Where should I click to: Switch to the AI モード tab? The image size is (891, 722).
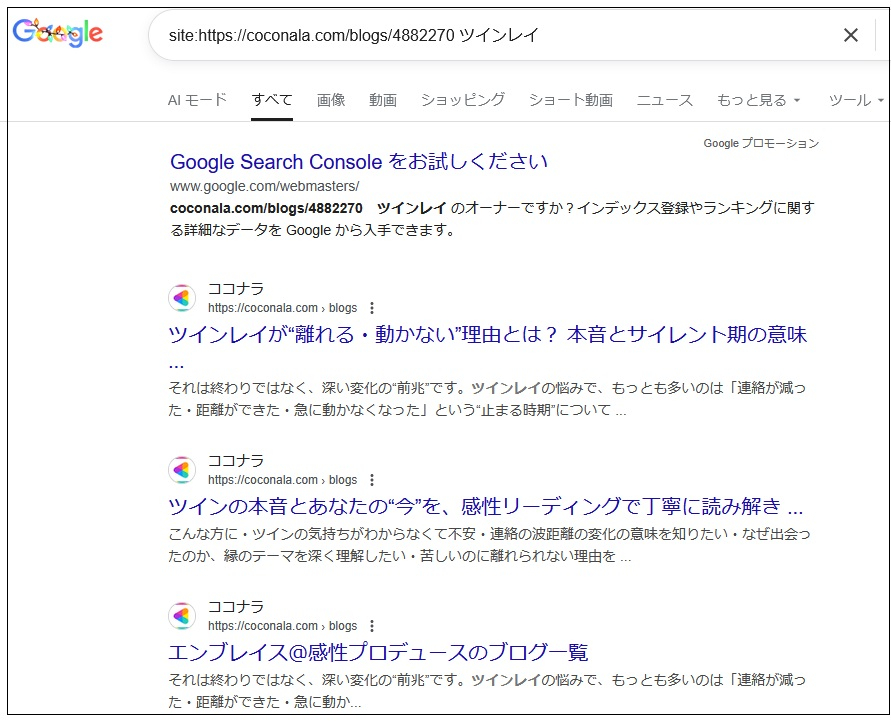(x=197, y=100)
